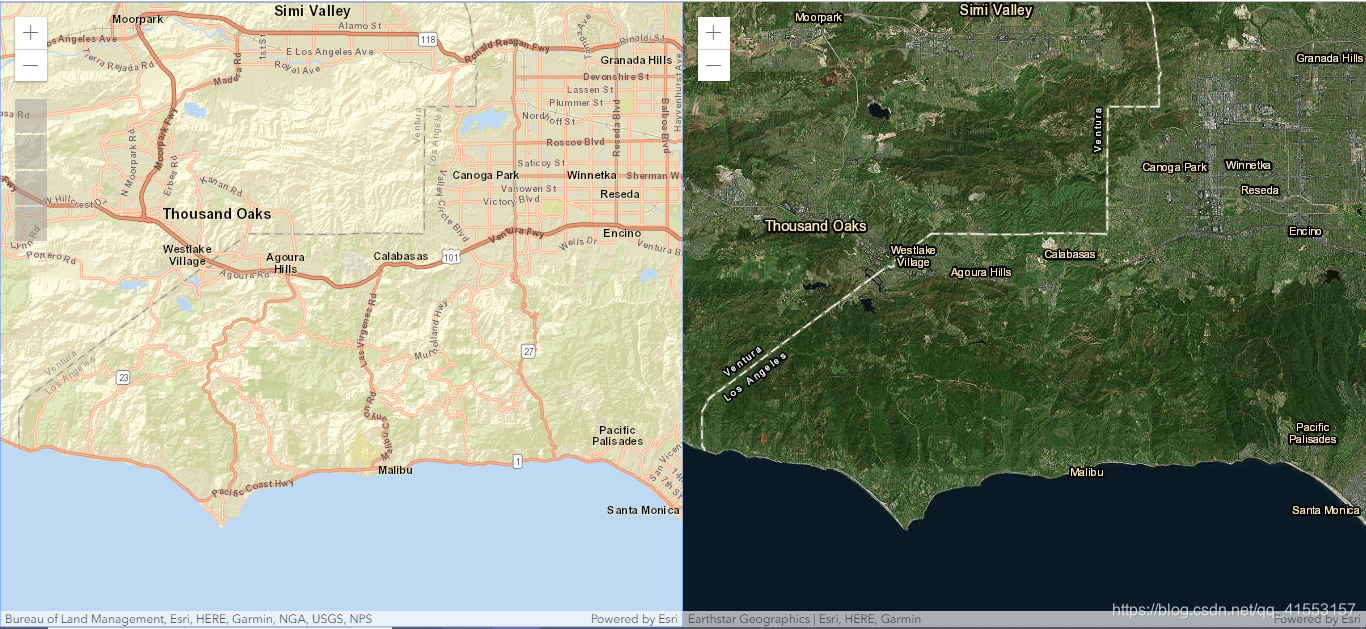The width and height of the screenshot is (1366, 629).
Task: Click Reseda label on satellite map
Action: (x=1260, y=190)
